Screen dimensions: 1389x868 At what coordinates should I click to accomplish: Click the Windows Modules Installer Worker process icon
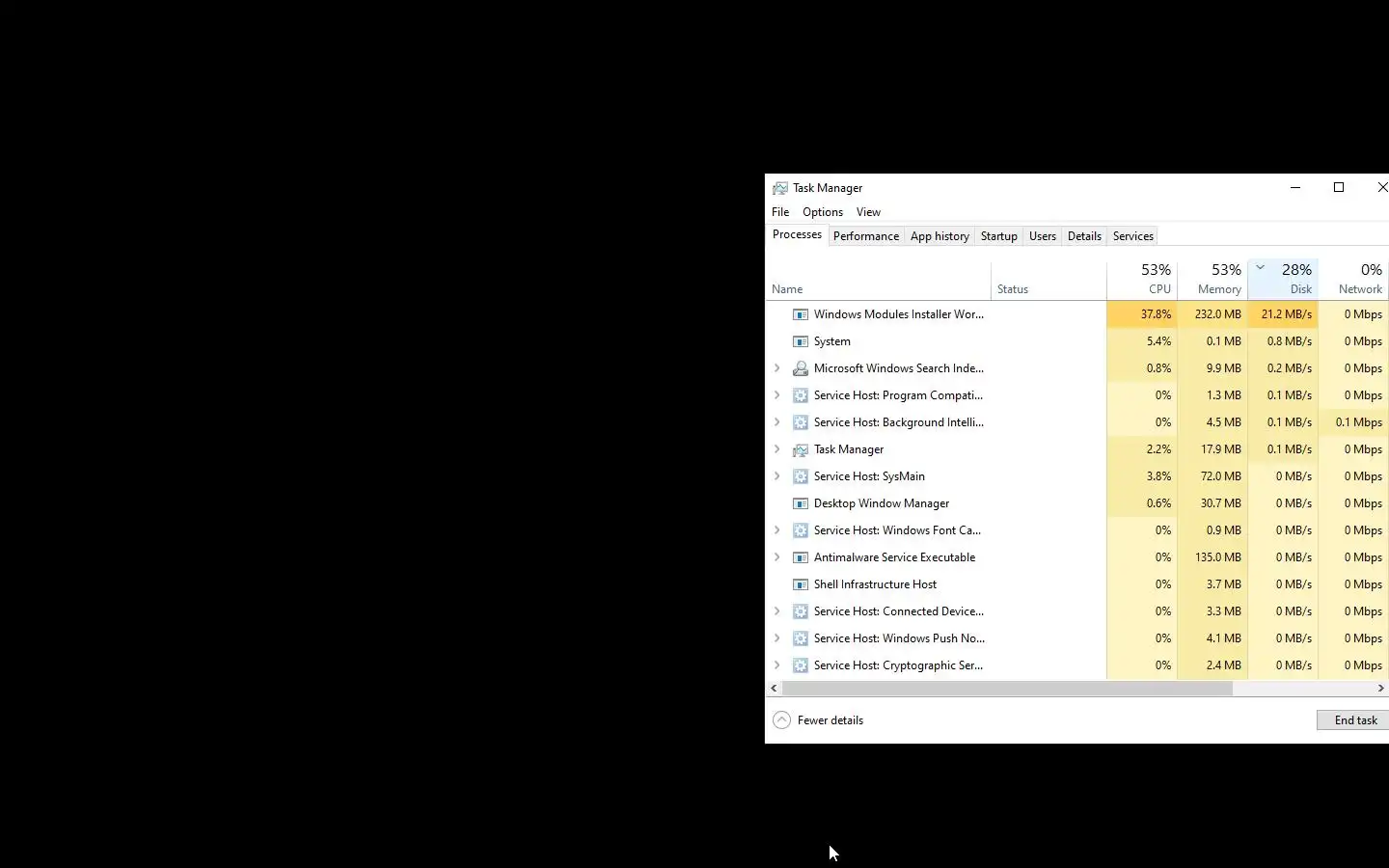[800, 314]
